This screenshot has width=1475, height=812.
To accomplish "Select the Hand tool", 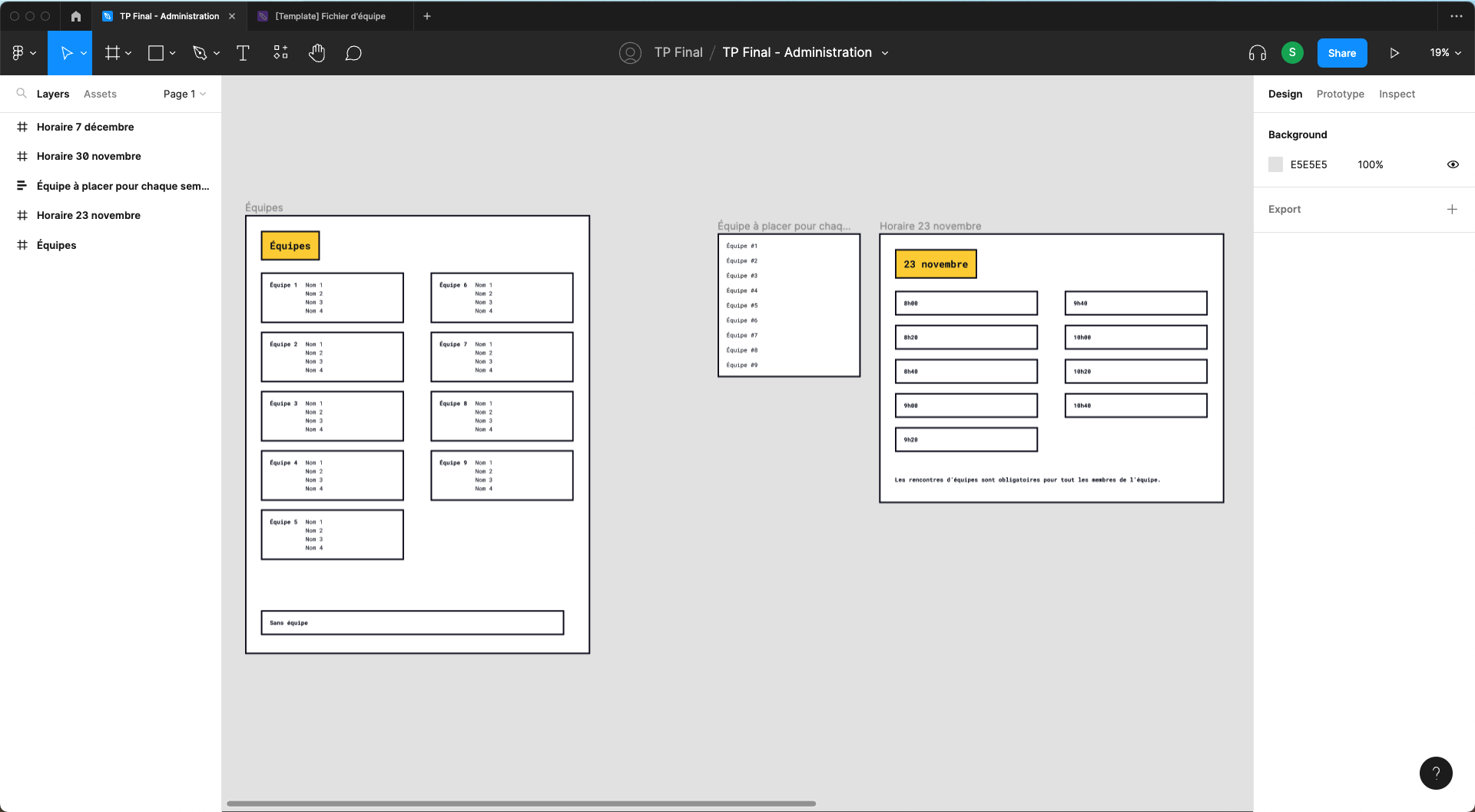I will coord(317,53).
